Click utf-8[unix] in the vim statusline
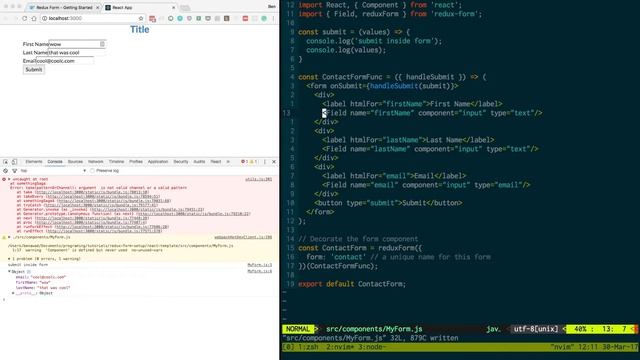This screenshot has width=640, height=360. click(x=536, y=329)
